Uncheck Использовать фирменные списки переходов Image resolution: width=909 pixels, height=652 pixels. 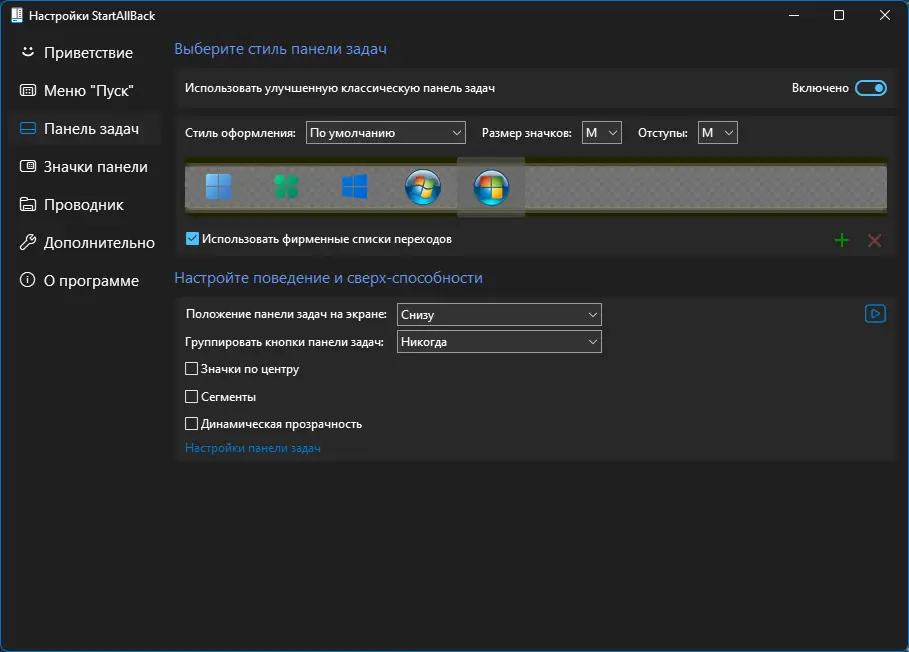(x=192, y=239)
